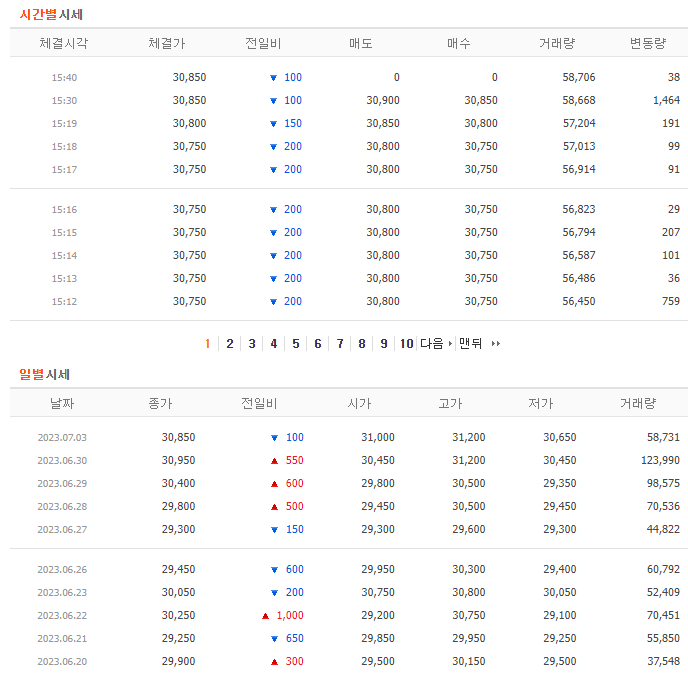This screenshot has width=688, height=675.
Task: Go to page 3 of hourly quotes
Action: click(251, 344)
